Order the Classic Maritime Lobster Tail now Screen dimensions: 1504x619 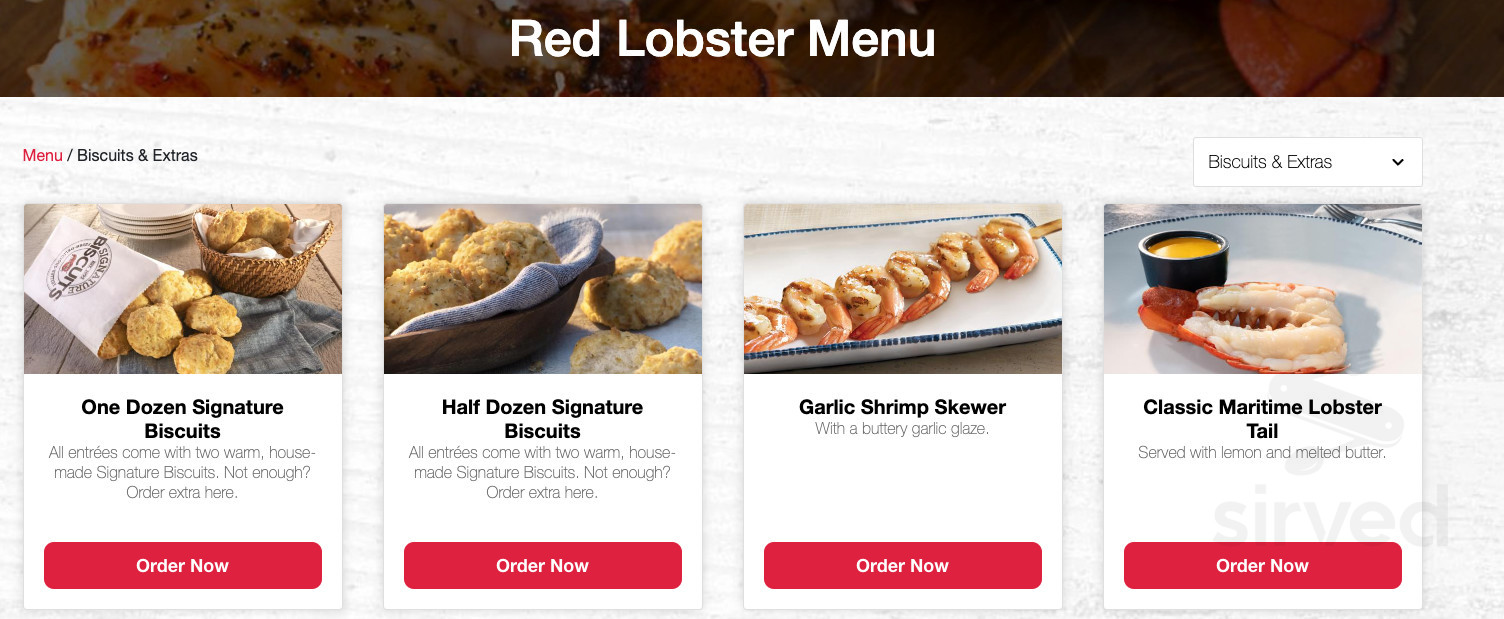(1263, 565)
